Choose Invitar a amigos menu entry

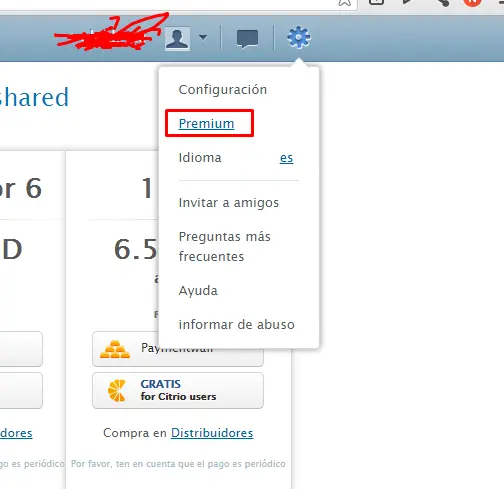[229, 203]
